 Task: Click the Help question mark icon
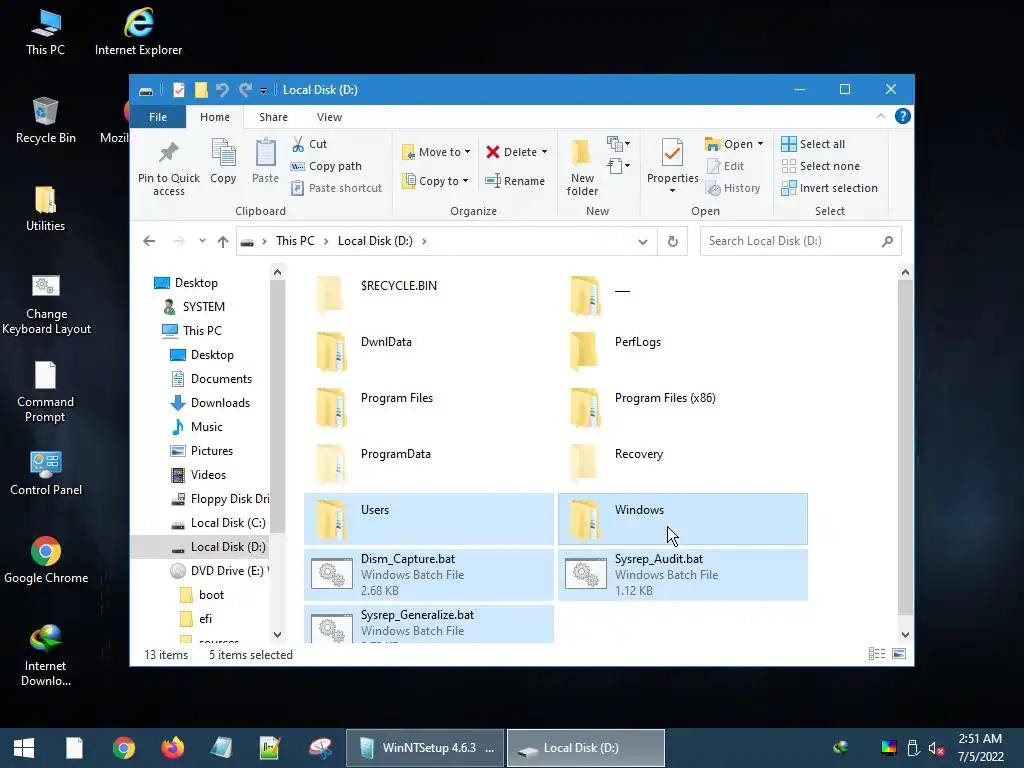[903, 116]
